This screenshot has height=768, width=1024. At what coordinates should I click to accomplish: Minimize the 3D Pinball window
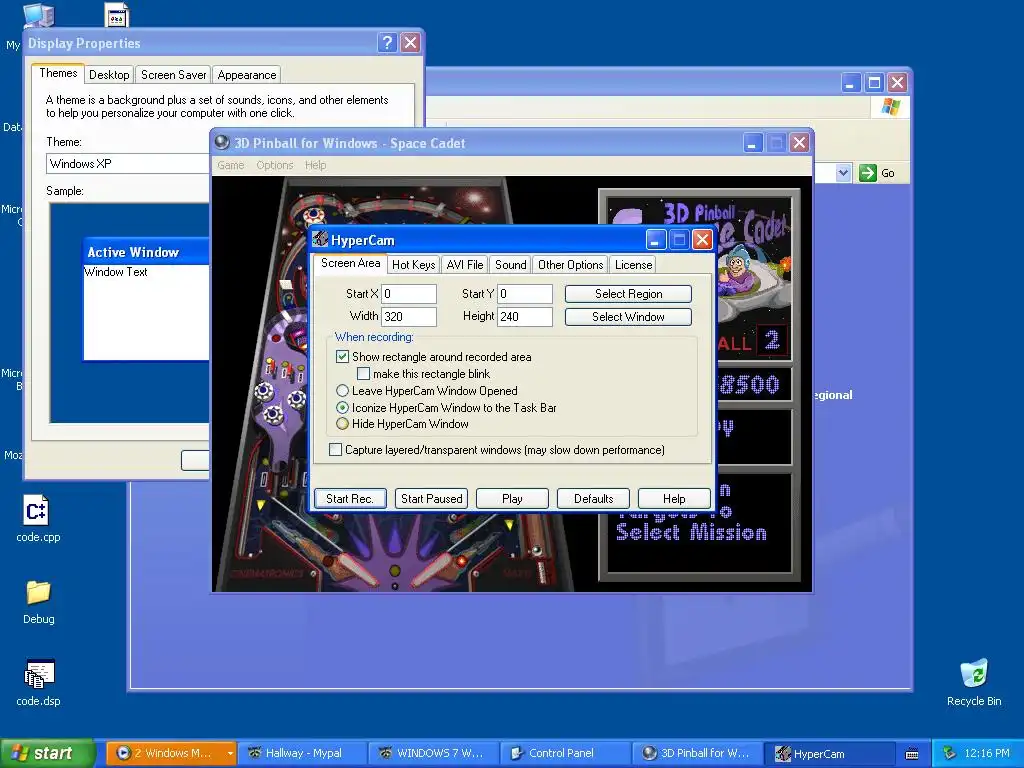753,142
